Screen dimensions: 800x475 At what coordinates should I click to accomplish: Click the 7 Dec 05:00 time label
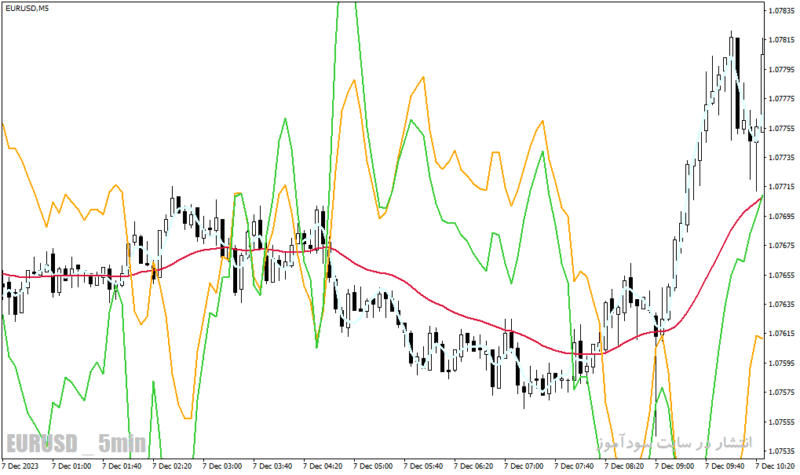click(x=373, y=466)
